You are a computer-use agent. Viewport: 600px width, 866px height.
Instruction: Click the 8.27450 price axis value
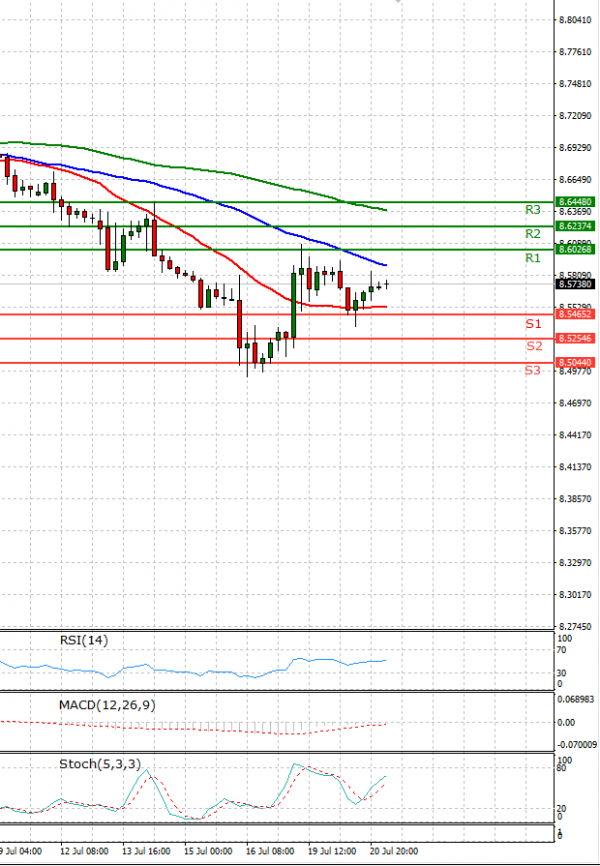tap(575, 627)
